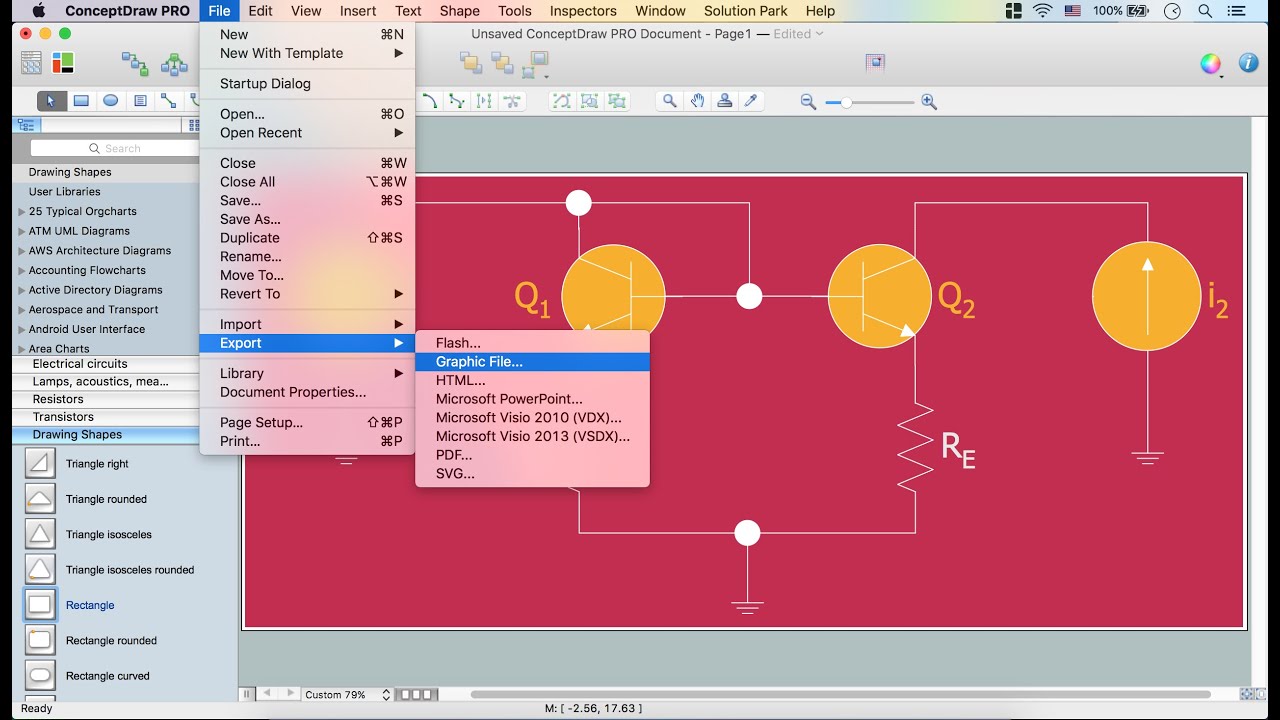Choose Graphic File... from Export submenu

click(532, 362)
